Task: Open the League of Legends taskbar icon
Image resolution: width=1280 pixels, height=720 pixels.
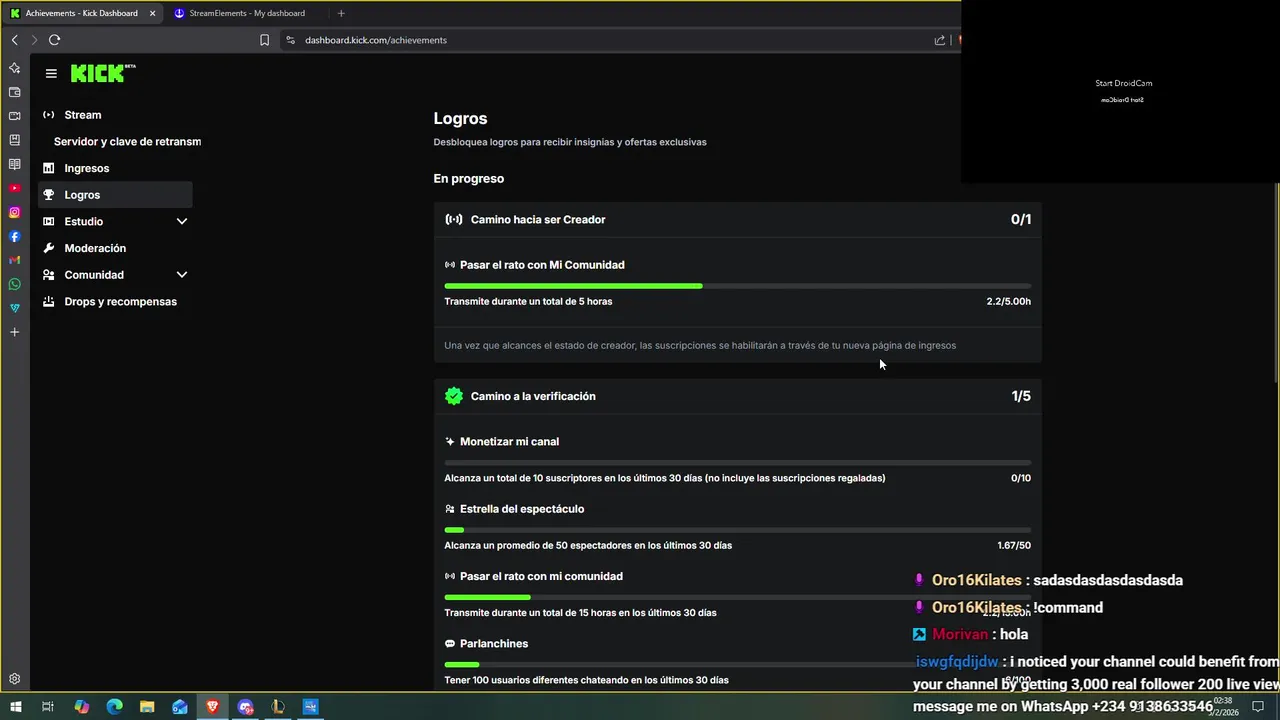Action: click(x=278, y=707)
